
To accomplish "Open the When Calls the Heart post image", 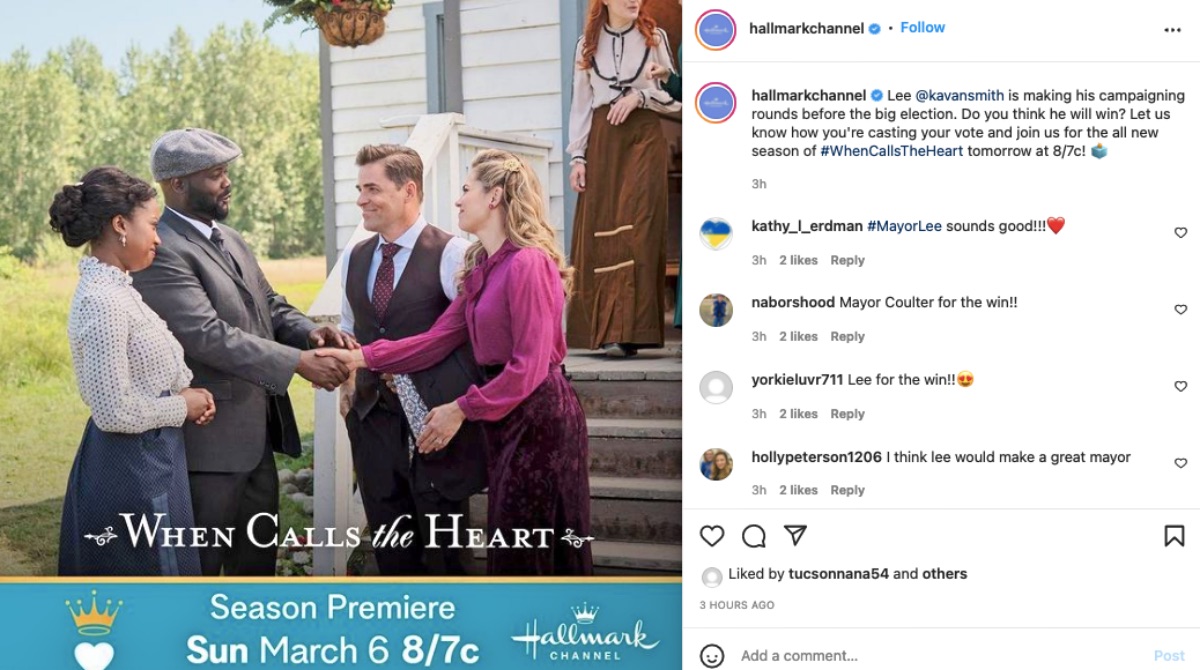I will 341,335.
